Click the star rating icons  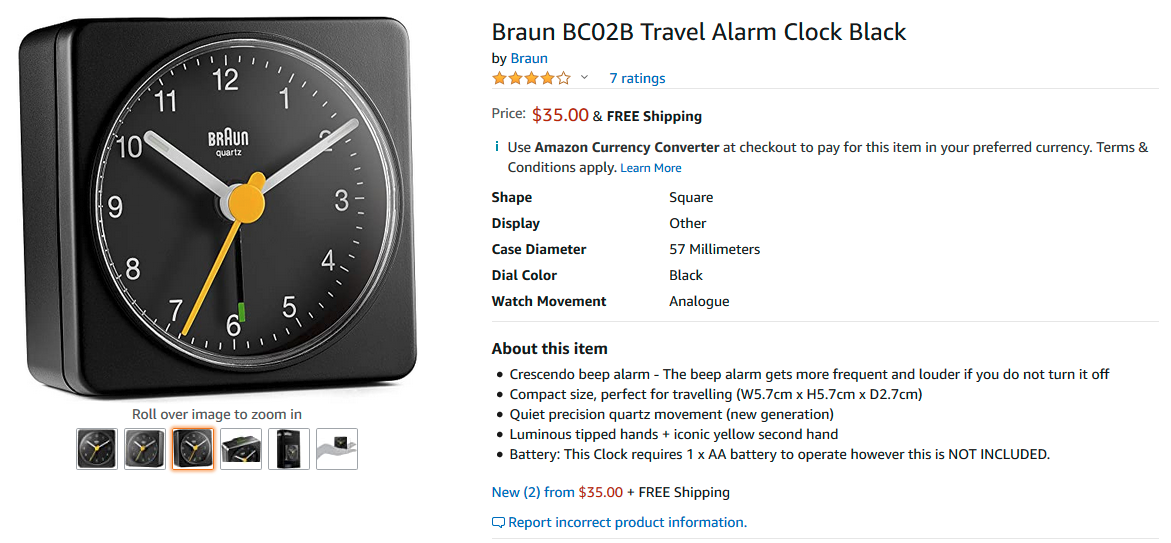click(x=531, y=78)
